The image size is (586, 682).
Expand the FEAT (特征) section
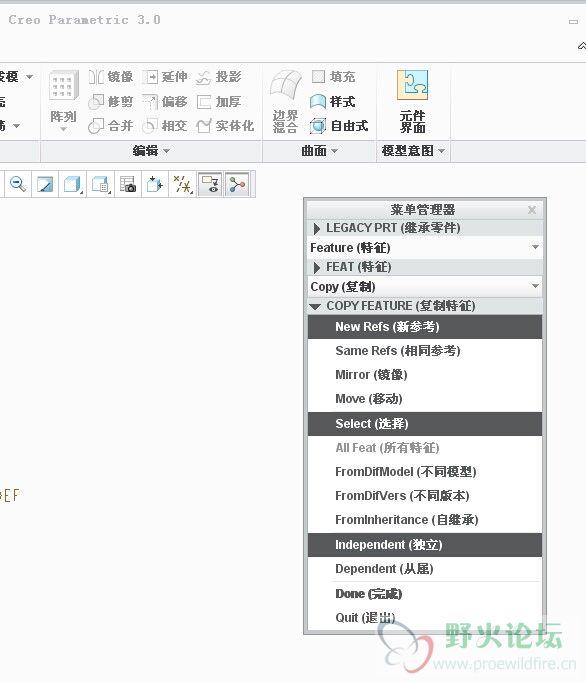coord(425,267)
